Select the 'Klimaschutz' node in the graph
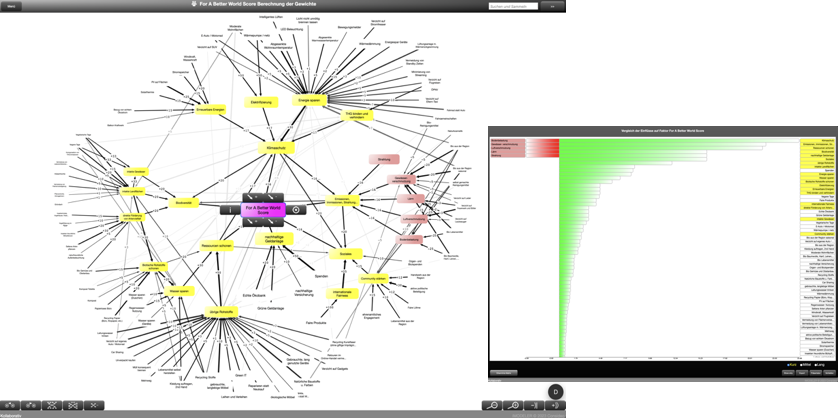 [276, 148]
